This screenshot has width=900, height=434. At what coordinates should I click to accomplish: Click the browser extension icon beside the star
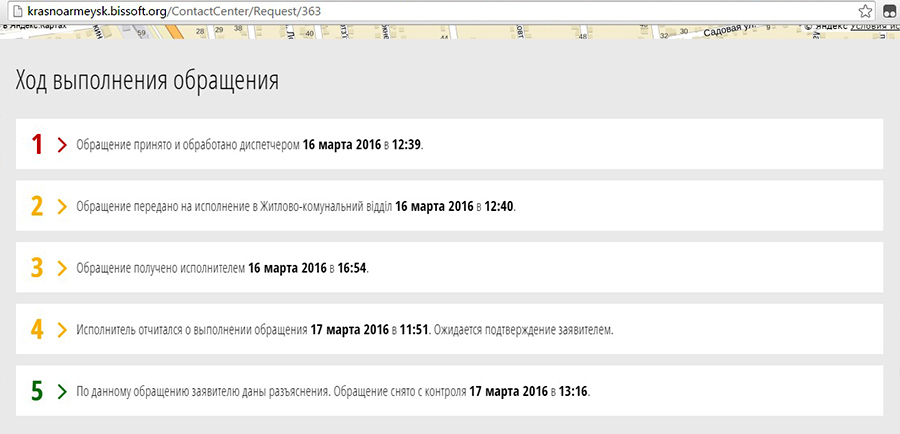pyautogui.click(x=888, y=10)
